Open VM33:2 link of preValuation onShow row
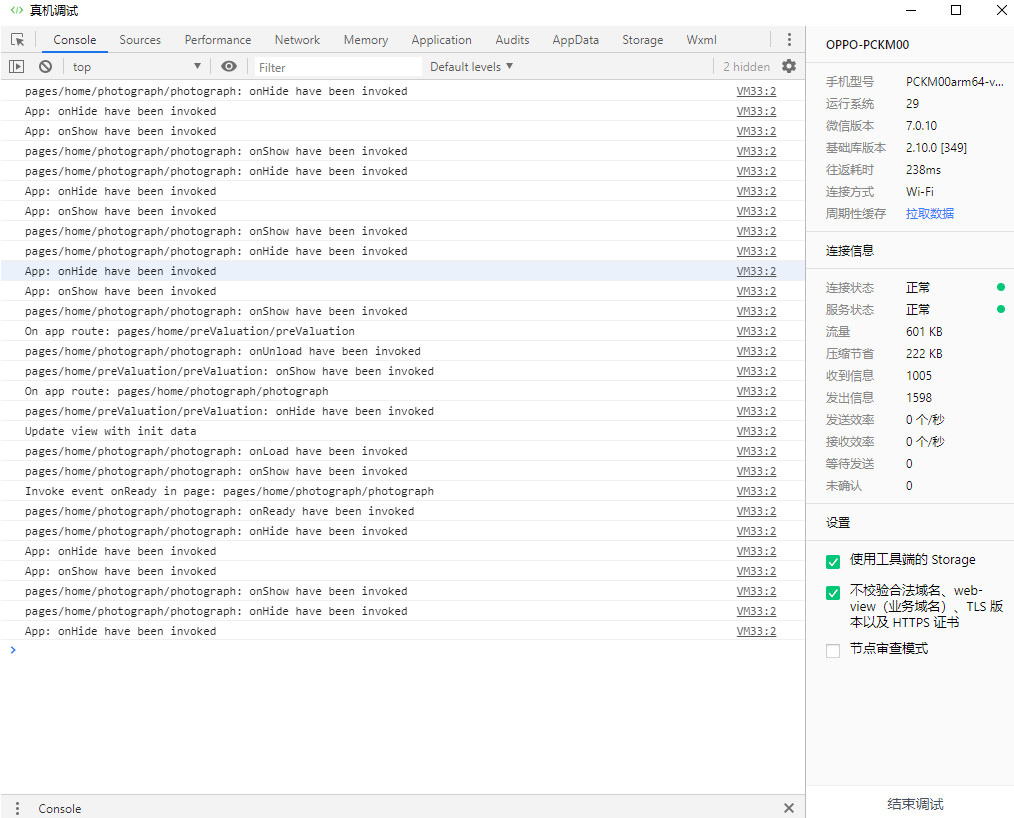The width and height of the screenshot is (1014, 818). pyautogui.click(x=756, y=371)
